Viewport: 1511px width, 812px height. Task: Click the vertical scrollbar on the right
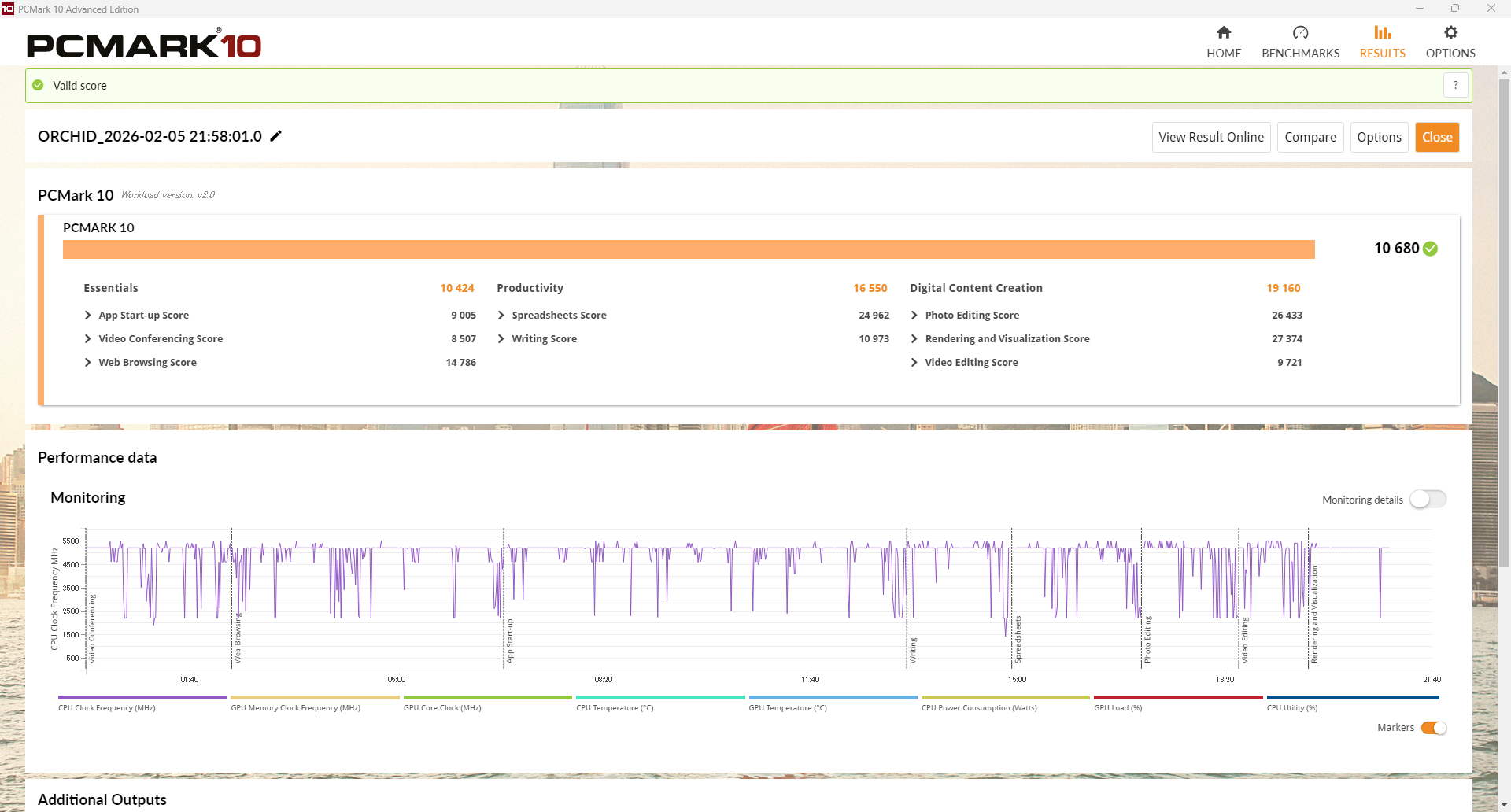coord(1504,315)
